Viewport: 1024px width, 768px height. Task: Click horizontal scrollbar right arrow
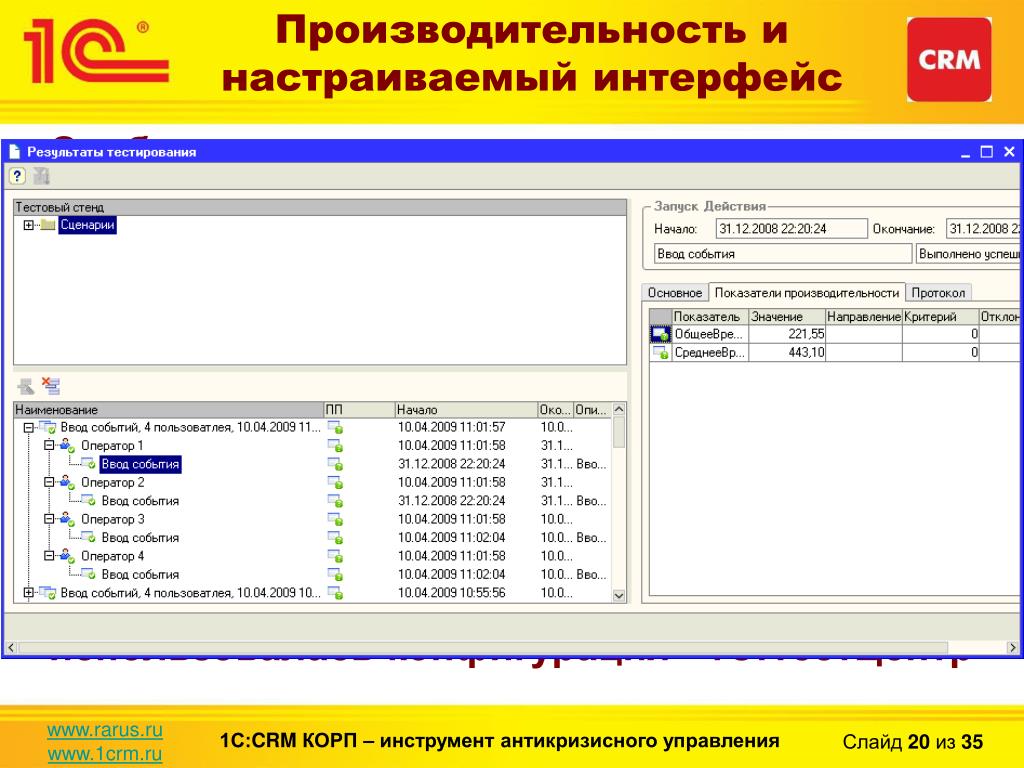(x=1012, y=648)
